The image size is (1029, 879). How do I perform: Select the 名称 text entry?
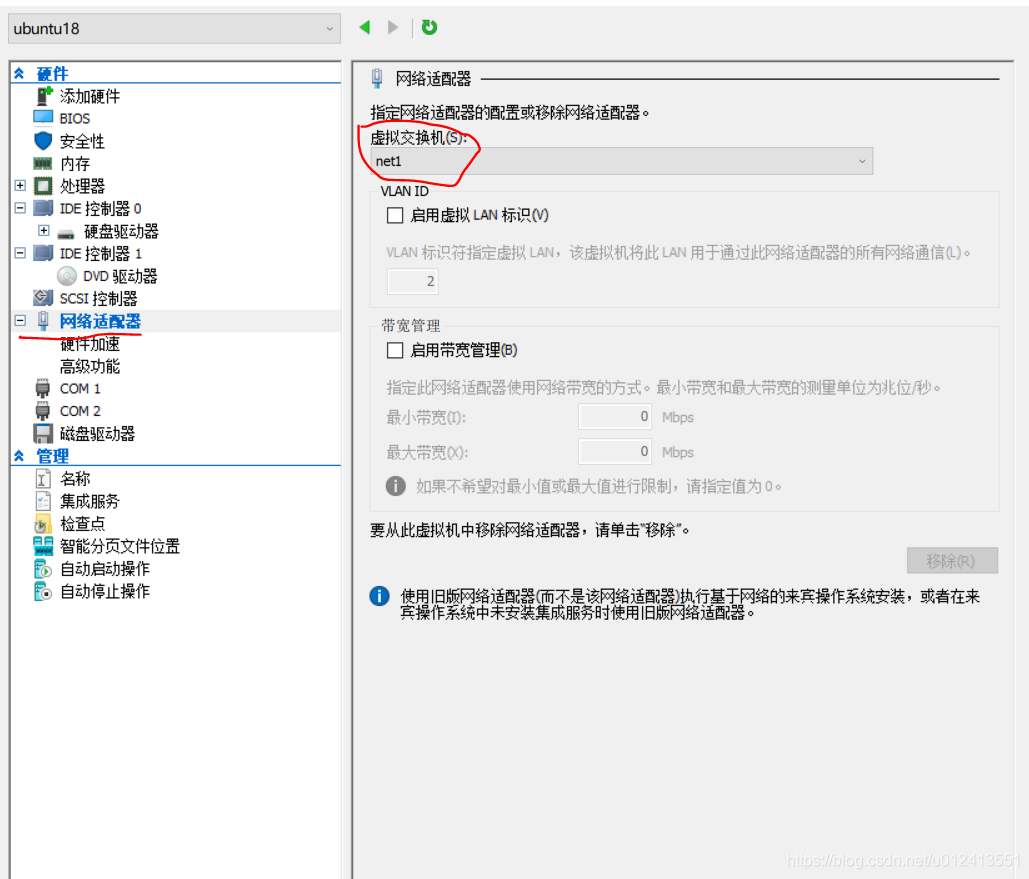coord(75,479)
